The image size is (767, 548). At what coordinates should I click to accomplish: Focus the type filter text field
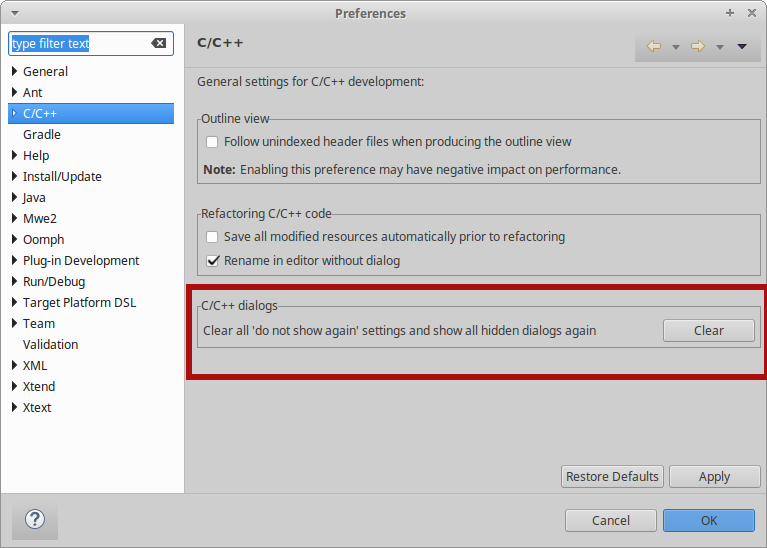coord(80,44)
